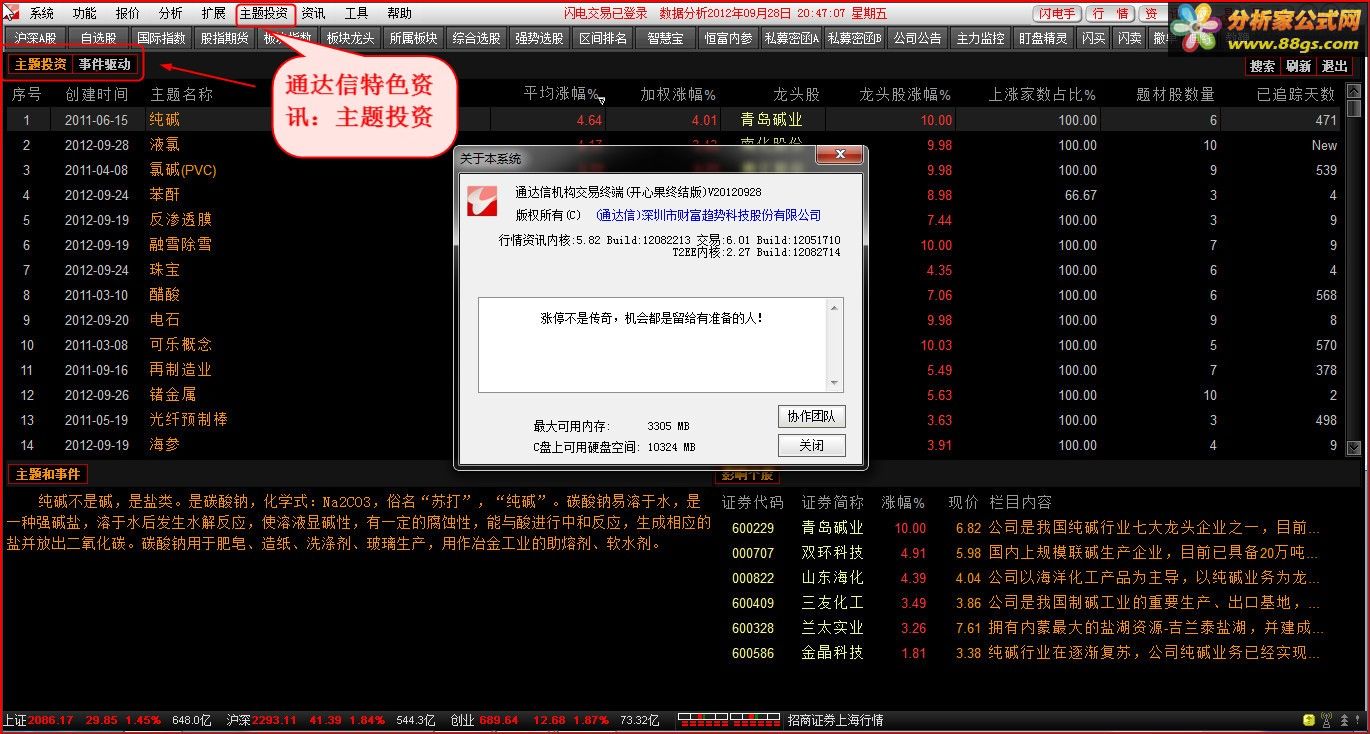
Task: Open the 资讯 menu
Action: [314, 13]
